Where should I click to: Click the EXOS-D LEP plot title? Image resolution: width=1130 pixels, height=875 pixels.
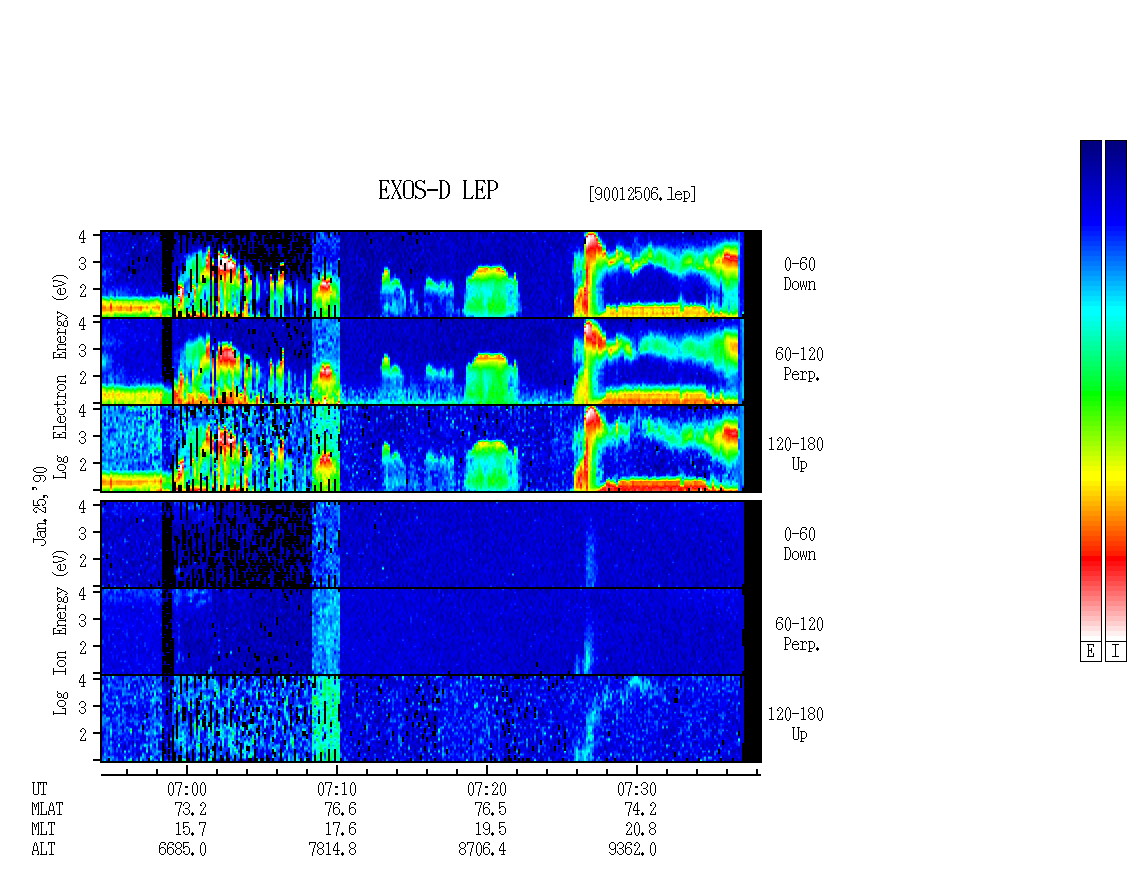click(438, 190)
